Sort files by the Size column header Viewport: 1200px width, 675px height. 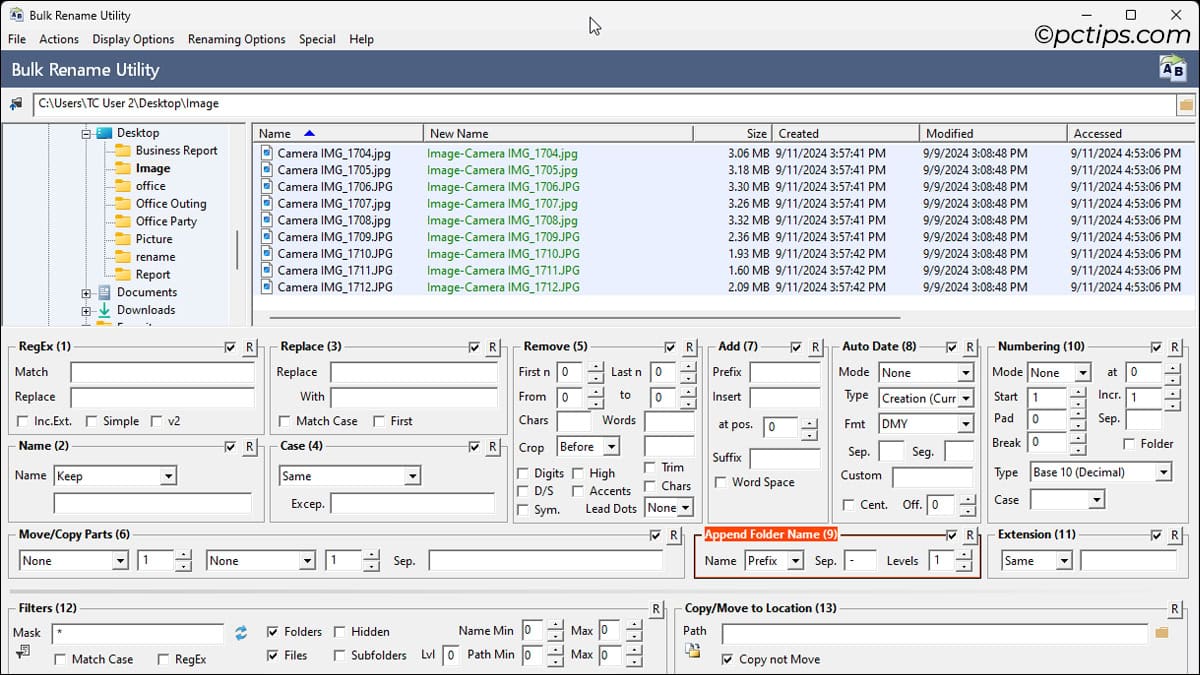pyautogui.click(x=733, y=133)
